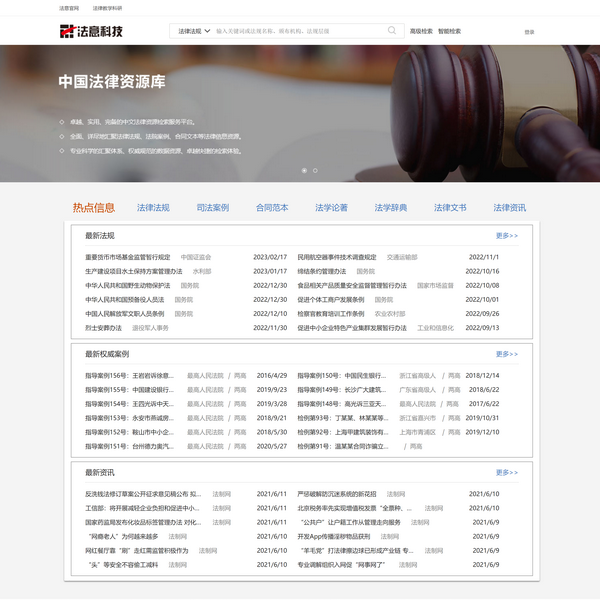This screenshot has width=600, height=600.
Task: Select the first banner carousel dot
Action: pos(305,170)
